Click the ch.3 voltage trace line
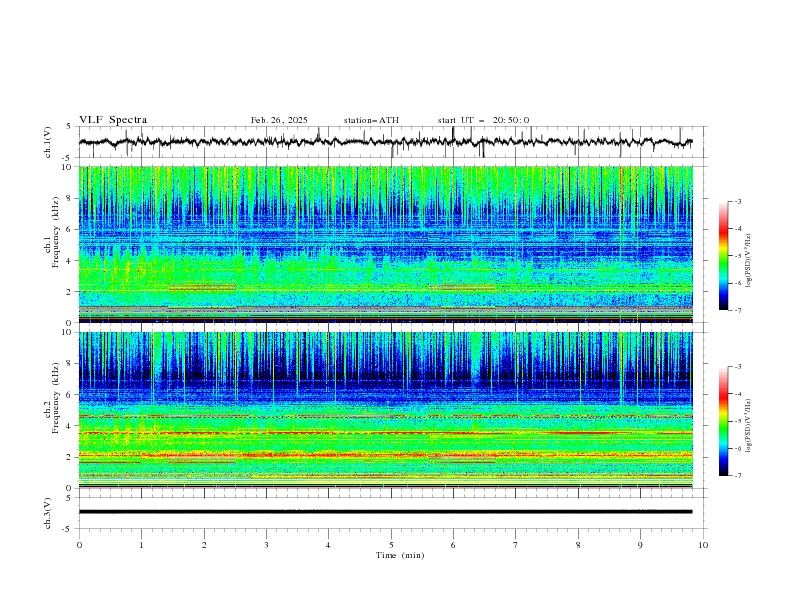792x612 pixels. [385, 512]
